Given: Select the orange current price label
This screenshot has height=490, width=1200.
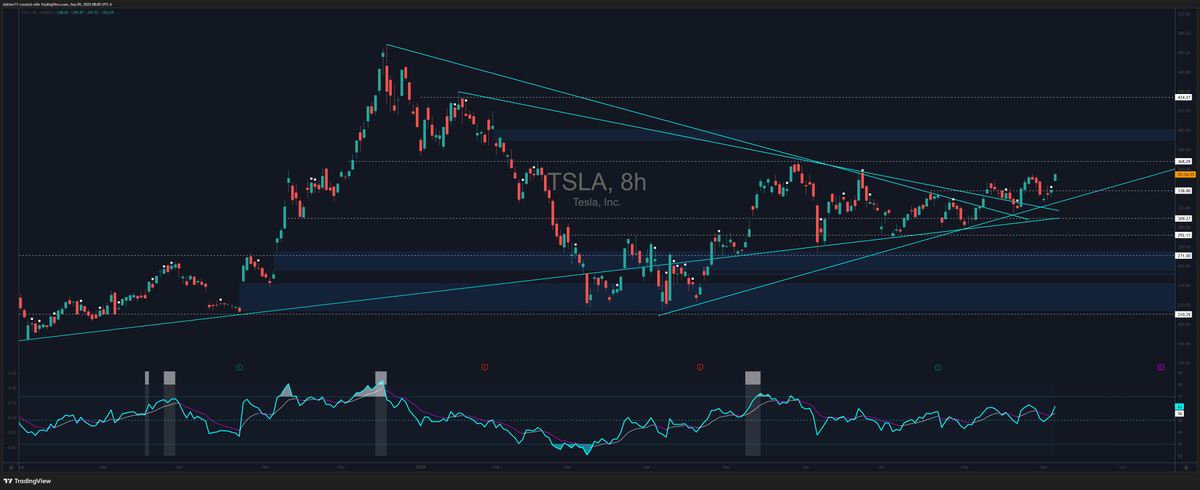Looking at the screenshot, I should [1183, 174].
